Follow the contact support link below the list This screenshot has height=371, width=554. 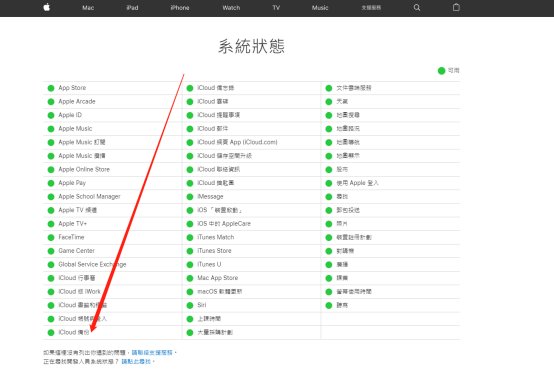point(152,353)
